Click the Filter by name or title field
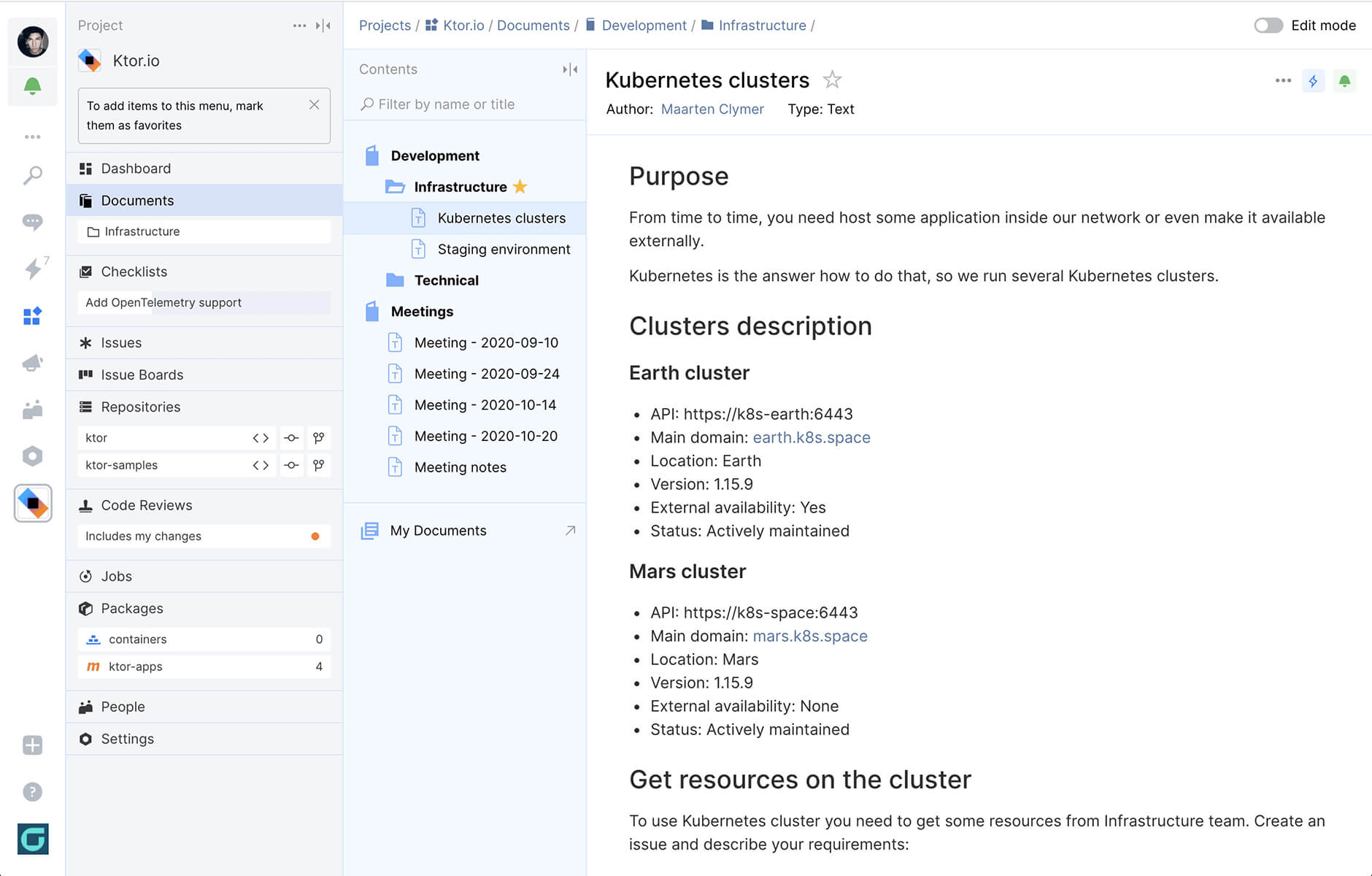The image size is (1372, 876). pos(467,104)
